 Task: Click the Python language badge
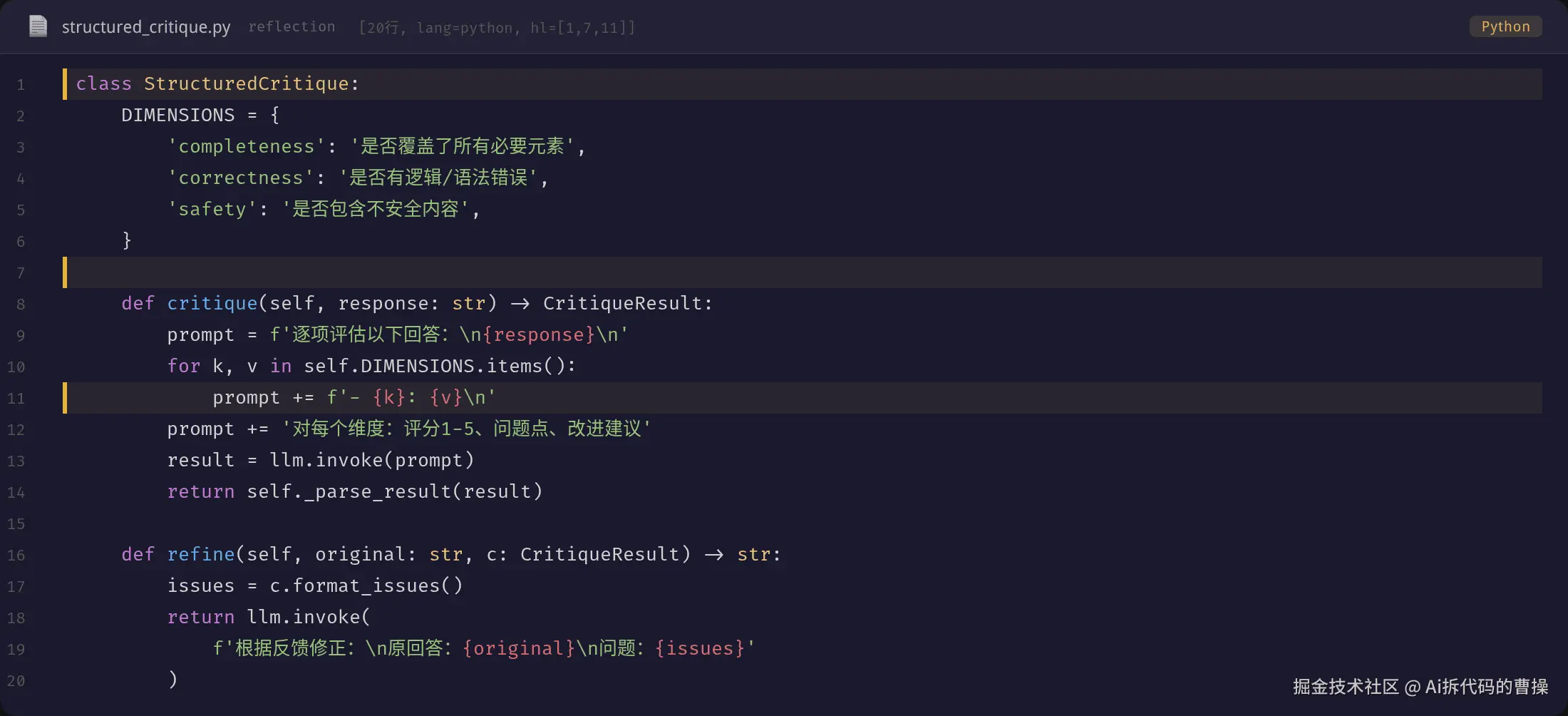(x=1505, y=26)
